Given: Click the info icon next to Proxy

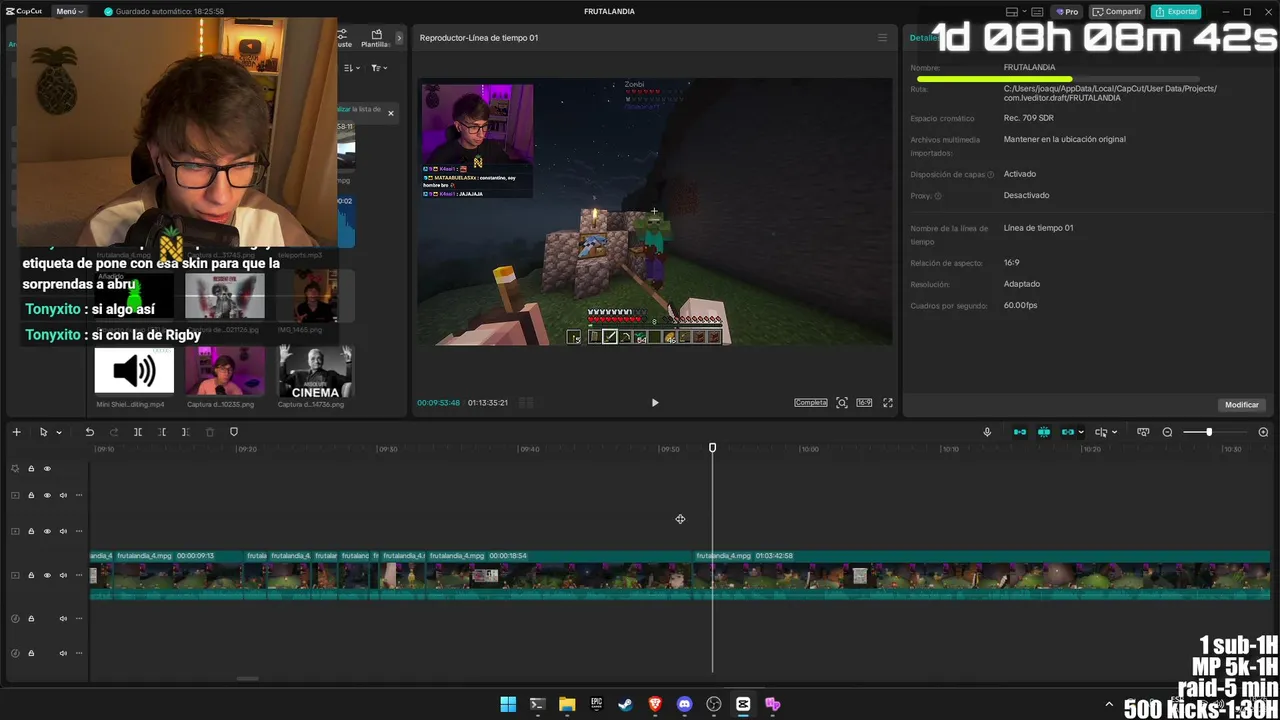Looking at the screenshot, I should pyautogui.click(x=938, y=196).
